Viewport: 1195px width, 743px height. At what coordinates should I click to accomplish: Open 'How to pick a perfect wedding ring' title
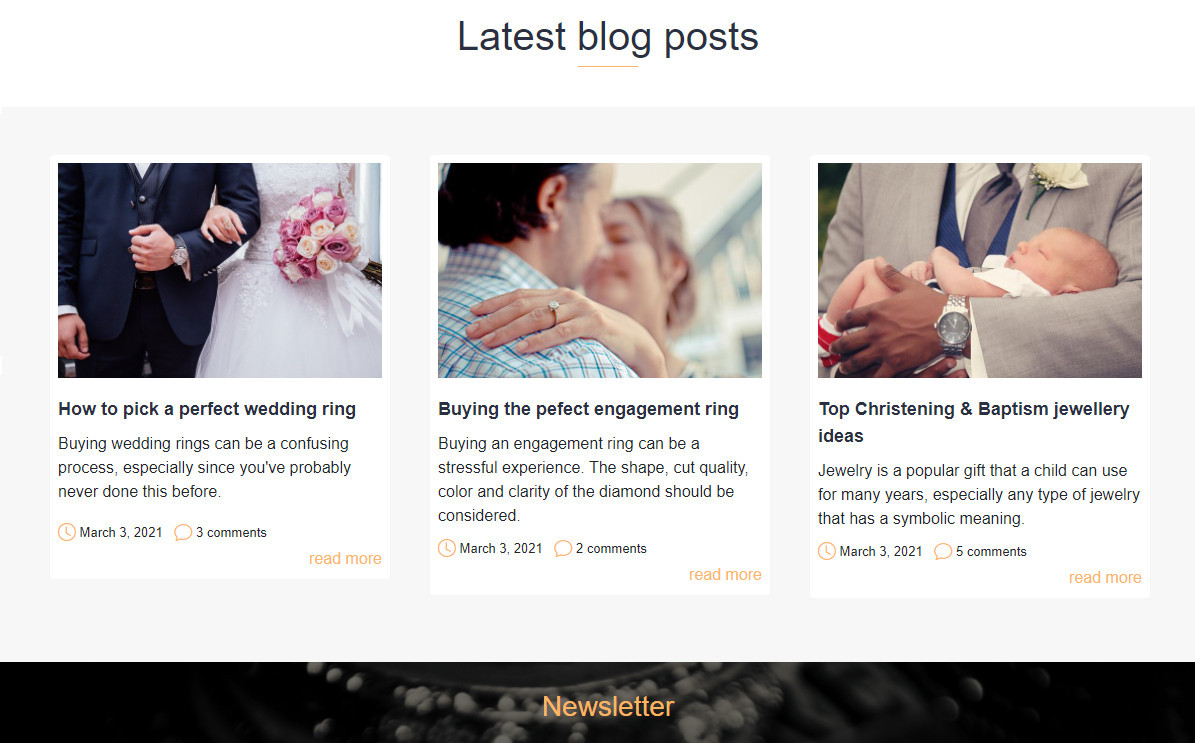207,409
